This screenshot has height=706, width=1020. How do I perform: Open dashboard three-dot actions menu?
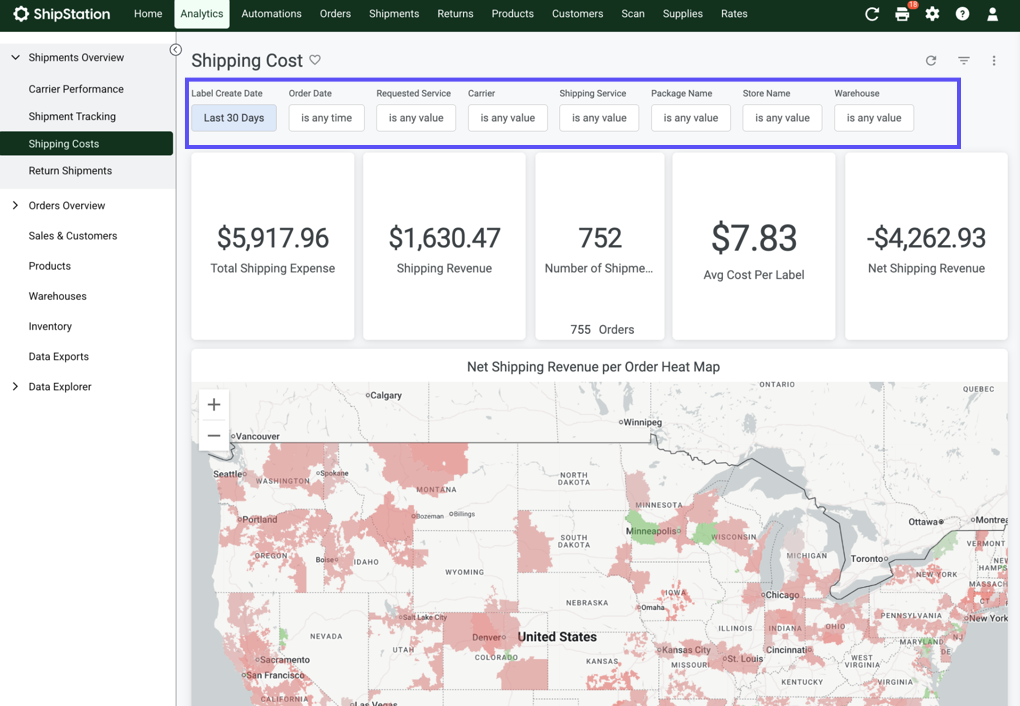click(x=993, y=61)
